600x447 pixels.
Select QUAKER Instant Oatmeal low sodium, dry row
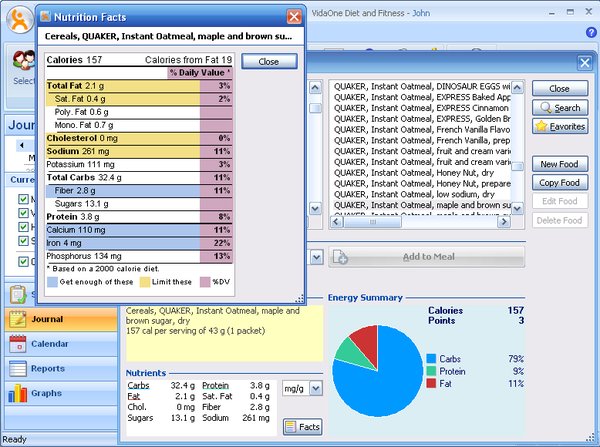[422, 194]
